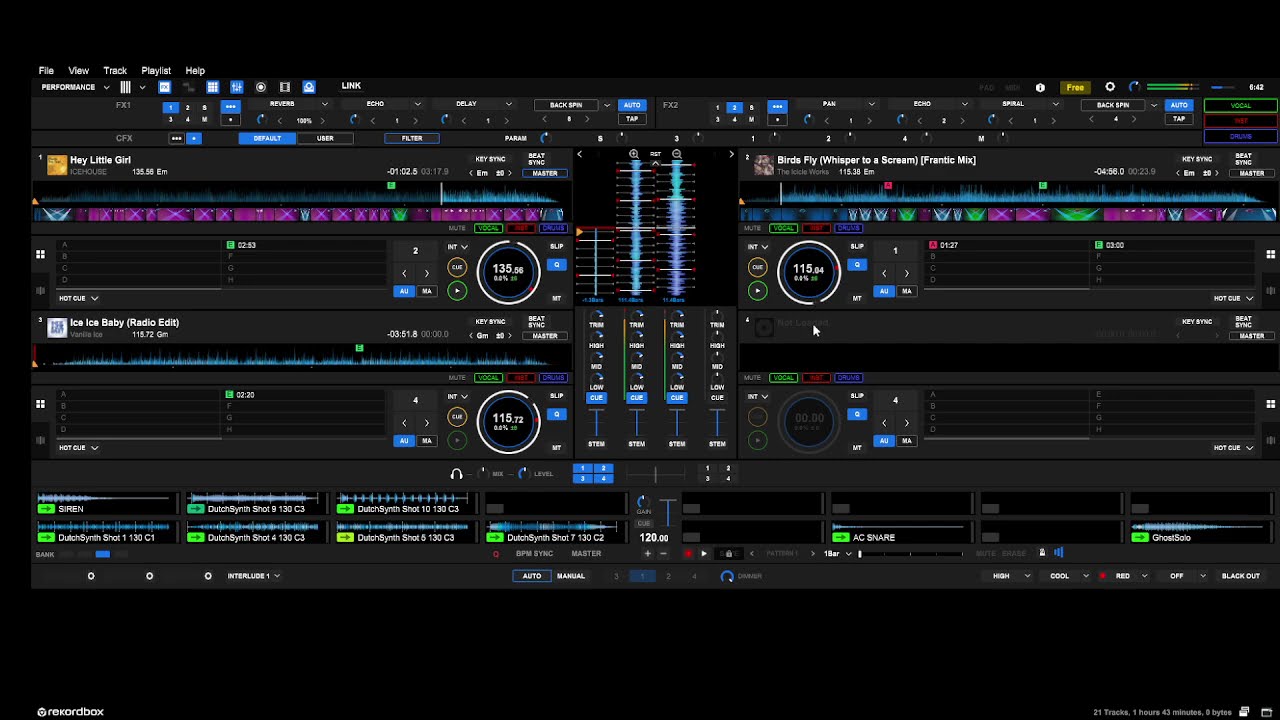This screenshot has width=1280, height=720.
Task: Toggle the video panel filmstrip icon
Action: (x=285, y=87)
